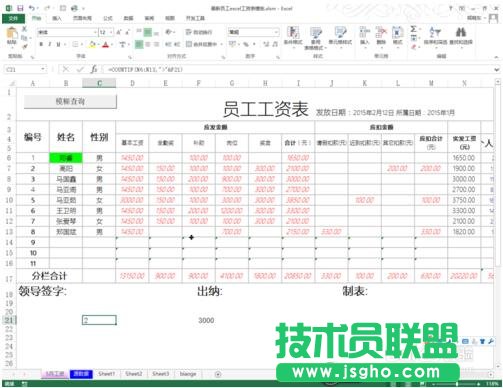The image size is (503, 388).
Task: Toggle underline formatting
Action: (x=58, y=44)
